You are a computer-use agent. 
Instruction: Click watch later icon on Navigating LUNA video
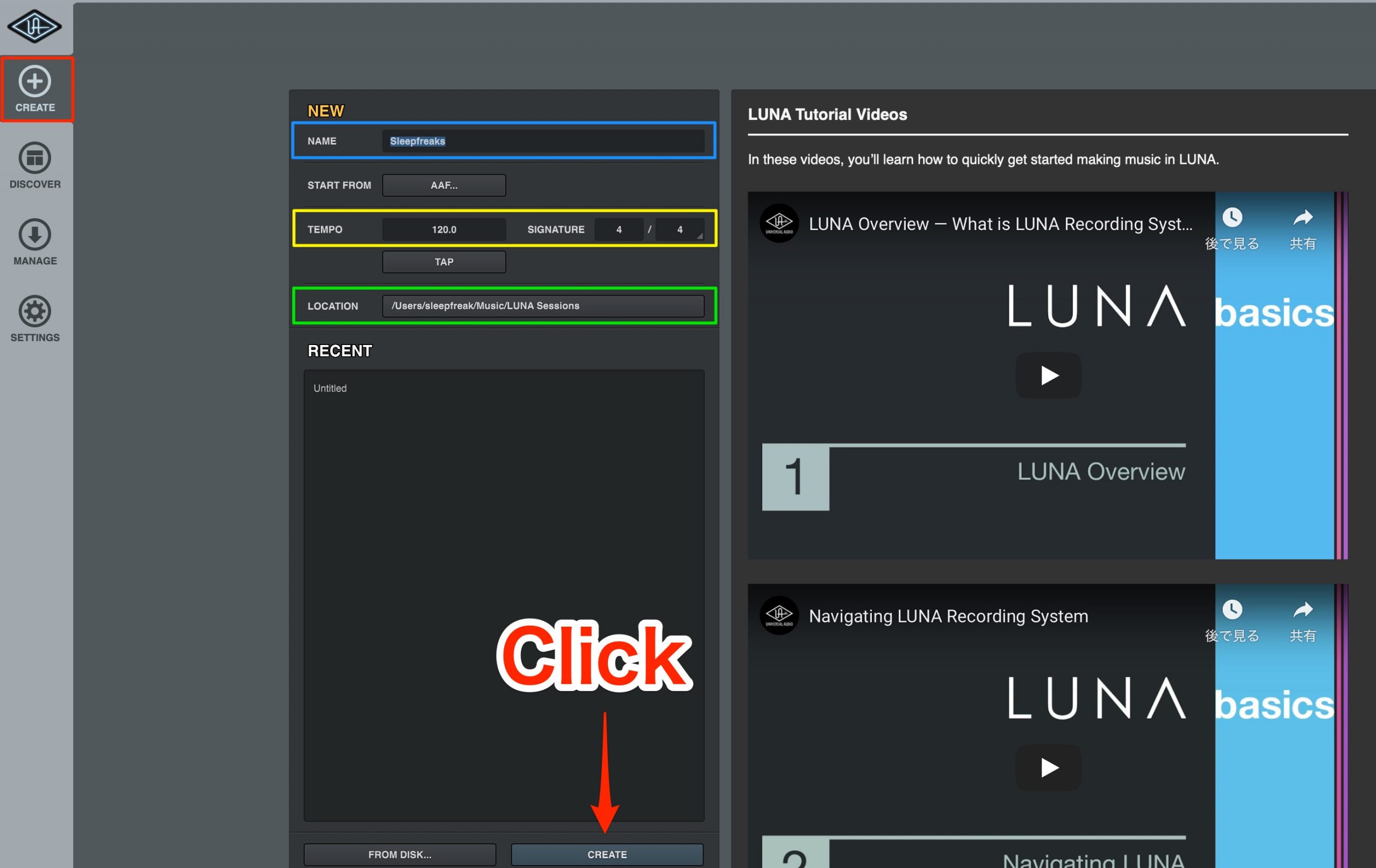[1232, 609]
